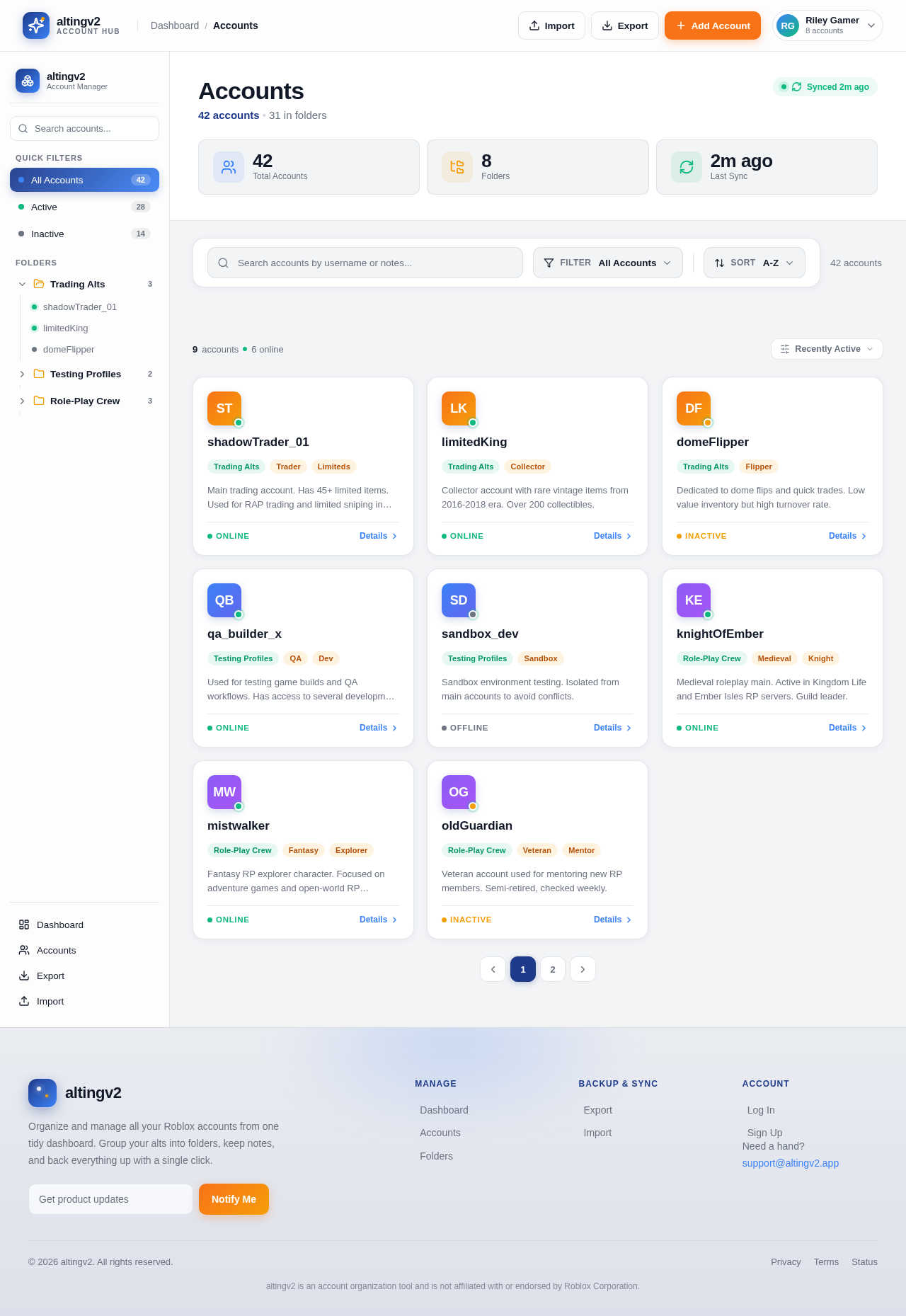Open Details for oldGuardian
Viewport: 906px width, 1316px height.
613,920
